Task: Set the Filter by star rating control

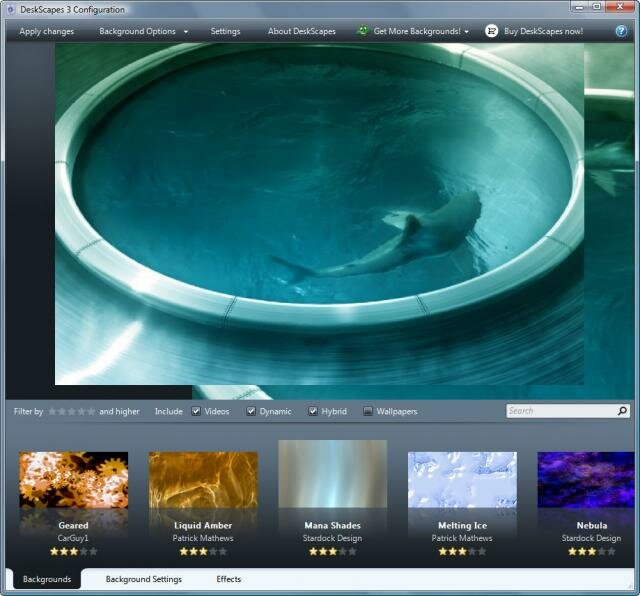Action: (72, 411)
